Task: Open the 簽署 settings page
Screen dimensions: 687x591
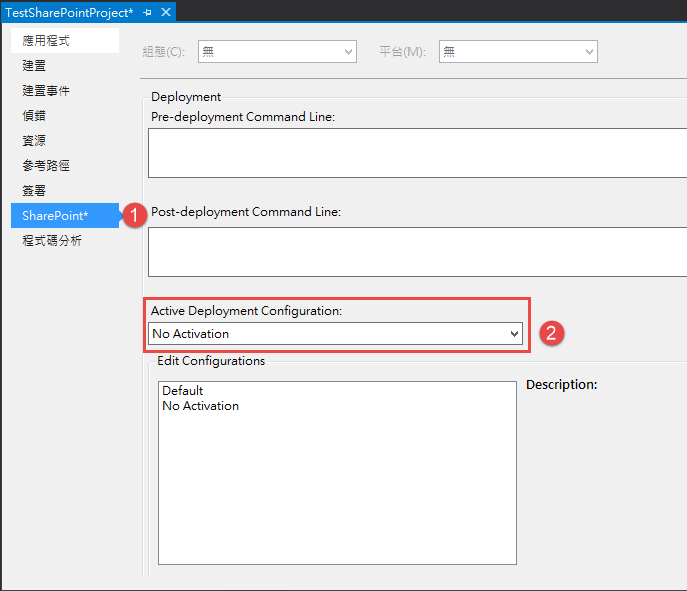Action: tap(65, 191)
